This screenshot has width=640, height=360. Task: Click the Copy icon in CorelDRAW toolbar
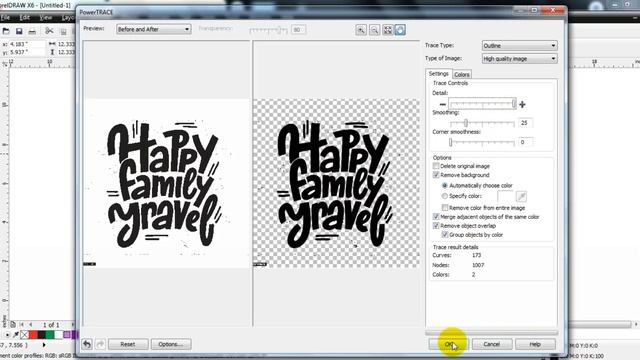[63, 31]
